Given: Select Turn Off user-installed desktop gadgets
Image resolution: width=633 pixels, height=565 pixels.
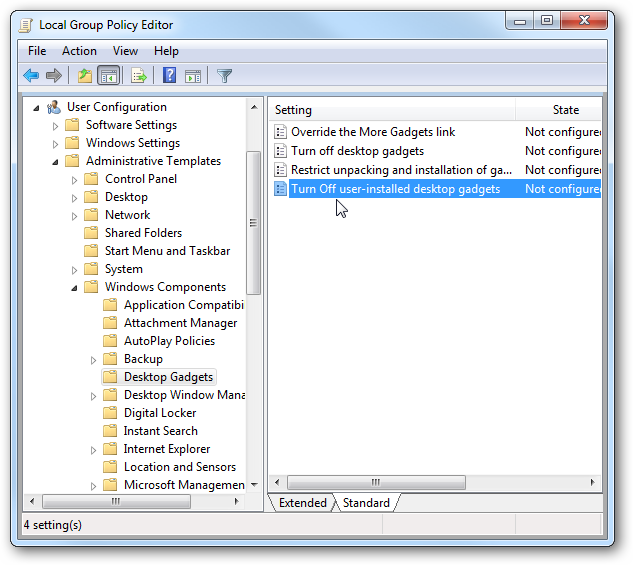Looking at the screenshot, I should (x=396, y=189).
